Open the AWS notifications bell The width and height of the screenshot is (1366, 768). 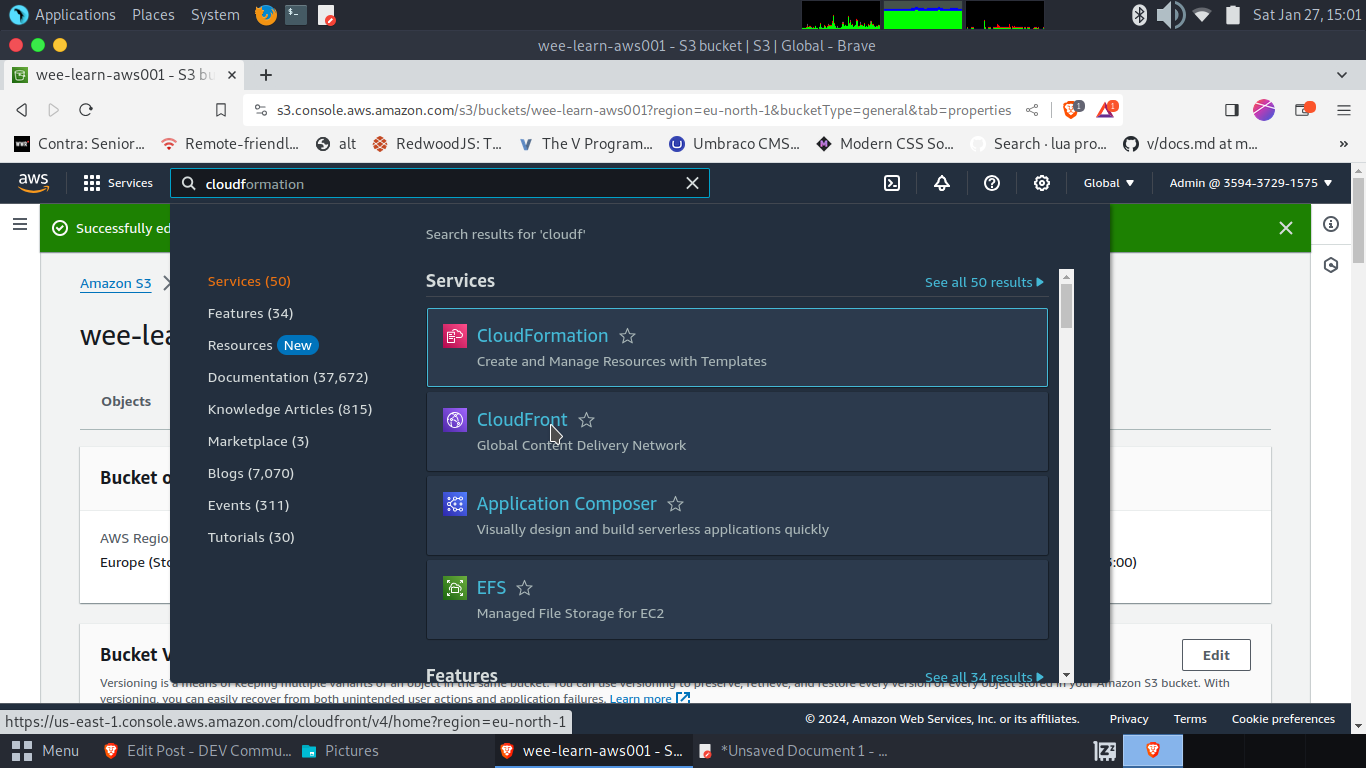point(942,183)
